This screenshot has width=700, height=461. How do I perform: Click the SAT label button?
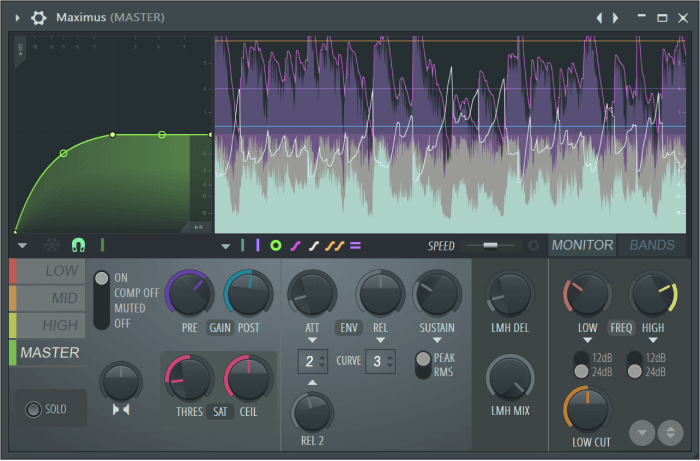click(220, 412)
